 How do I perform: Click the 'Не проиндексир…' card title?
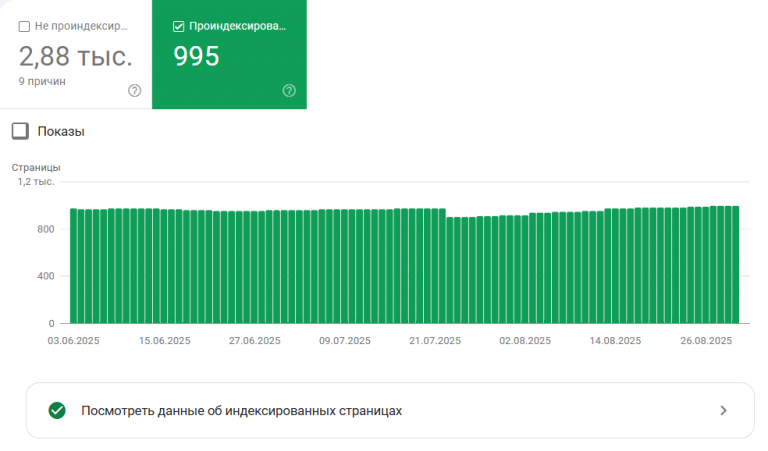tap(81, 26)
